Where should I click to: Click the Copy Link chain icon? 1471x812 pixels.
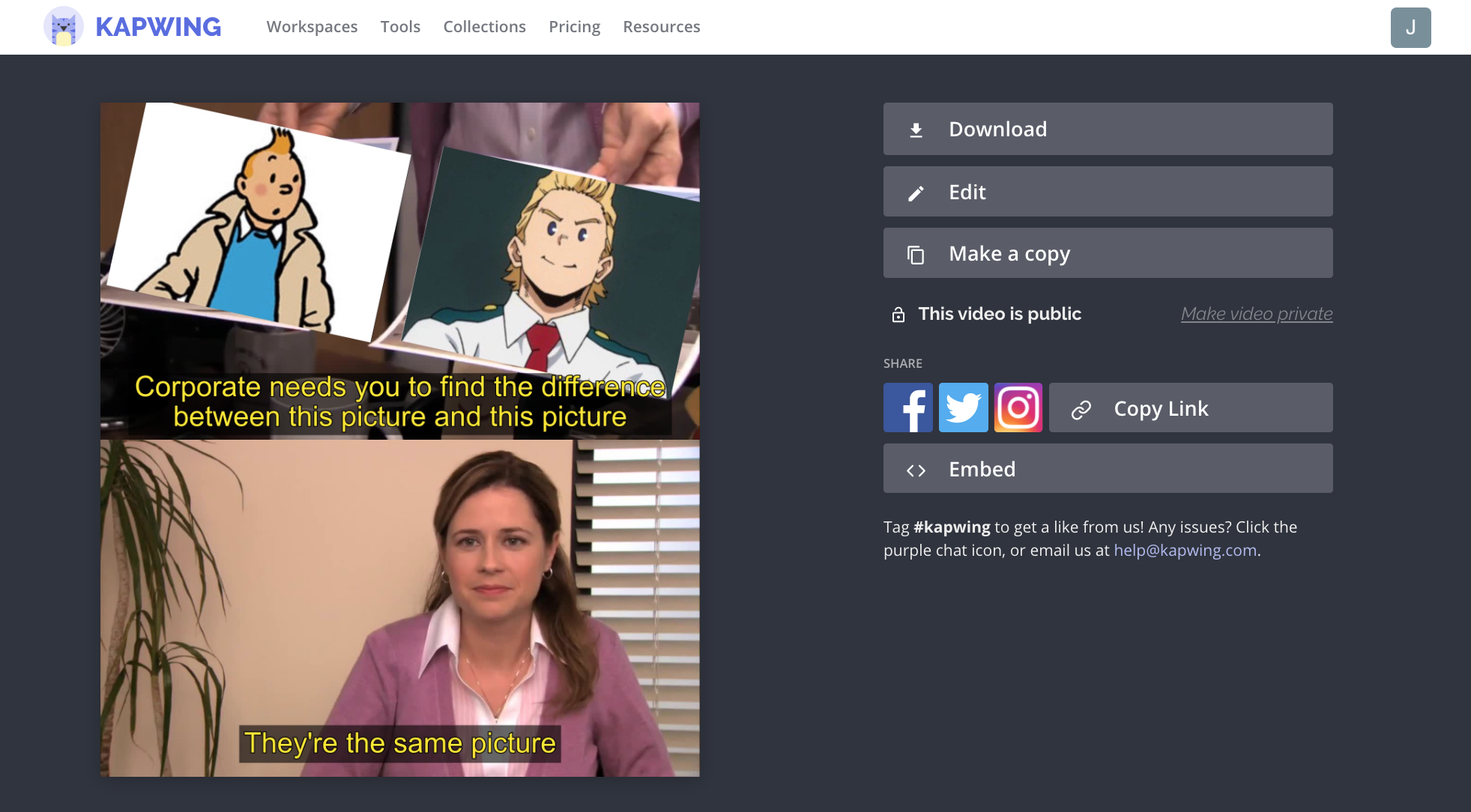(1080, 408)
